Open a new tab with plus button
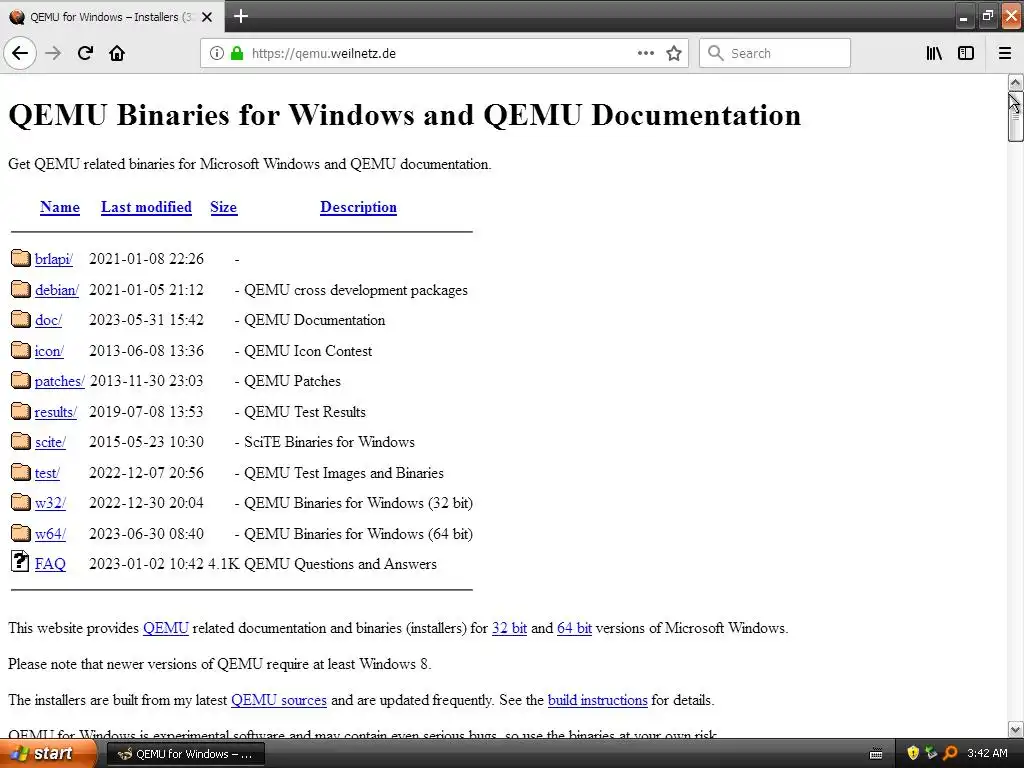 pyautogui.click(x=241, y=16)
